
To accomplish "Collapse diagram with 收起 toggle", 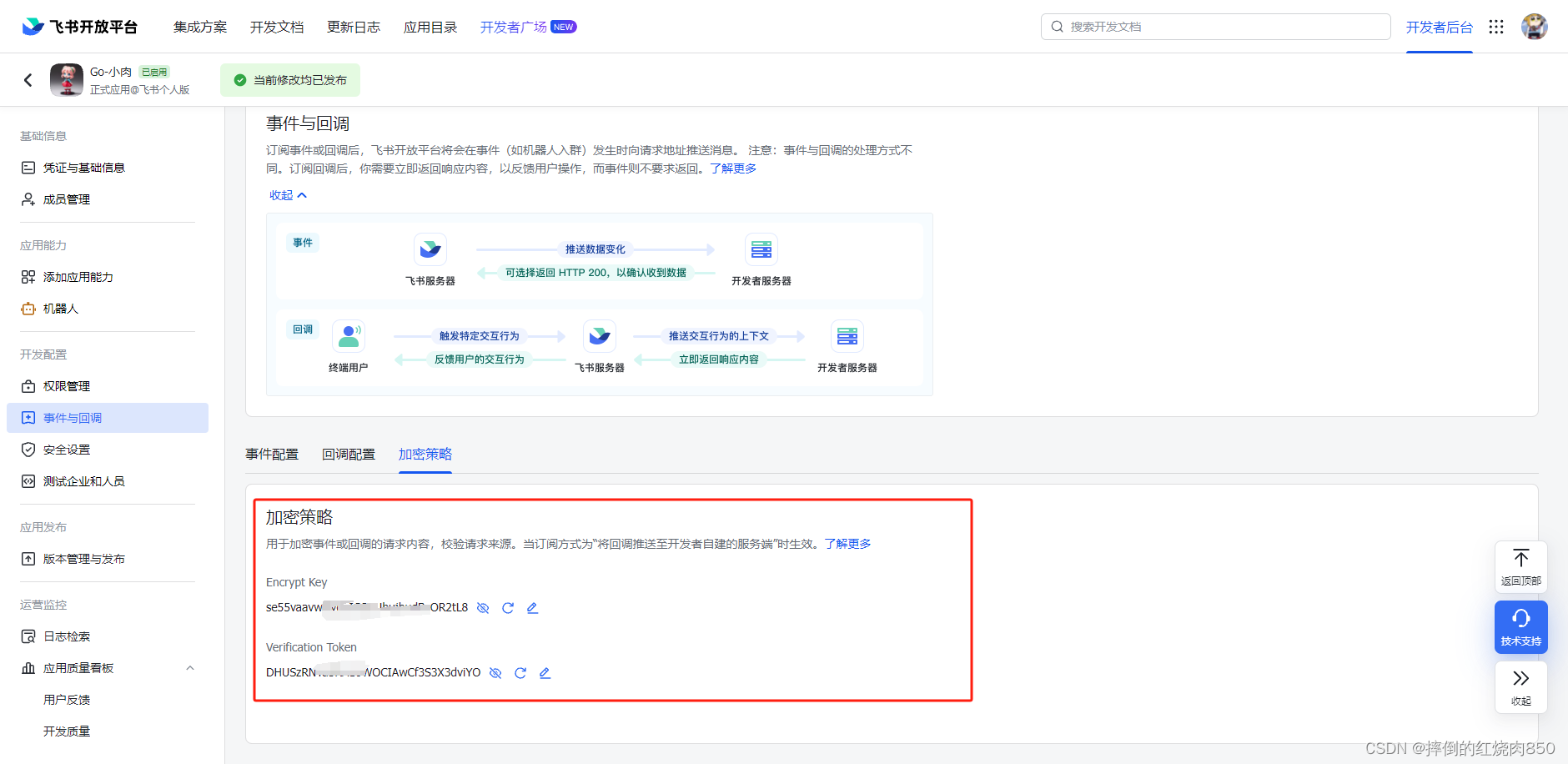I will point(289,195).
